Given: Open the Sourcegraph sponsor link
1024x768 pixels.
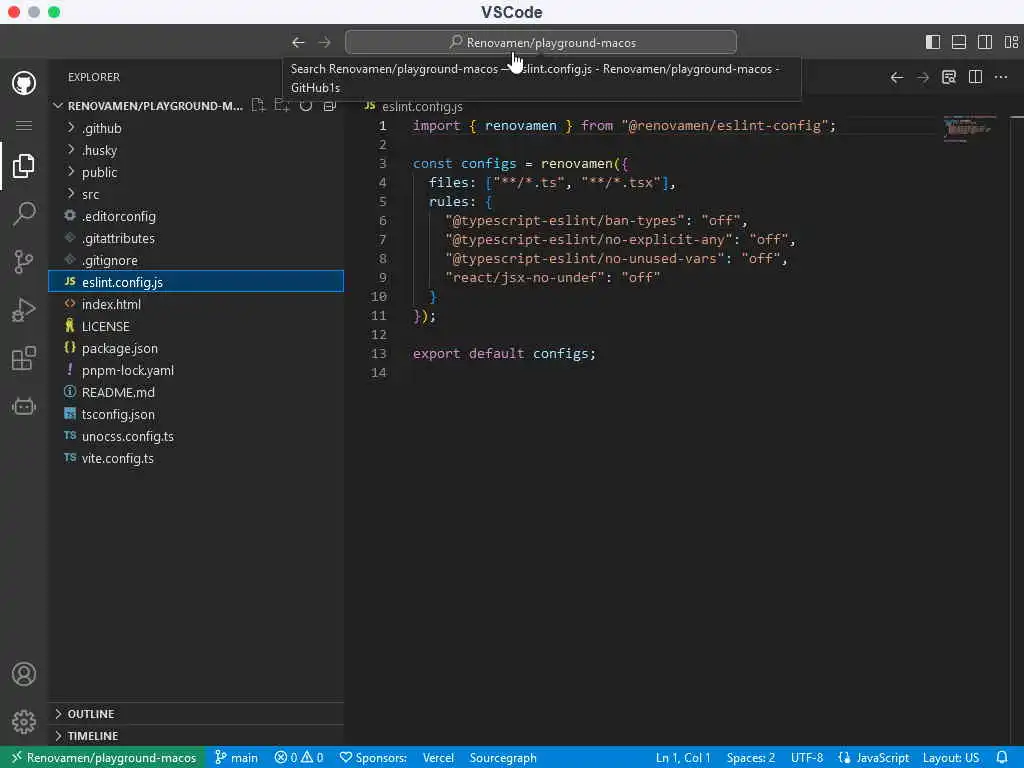Looking at the screenshot, I should point(503,758).
